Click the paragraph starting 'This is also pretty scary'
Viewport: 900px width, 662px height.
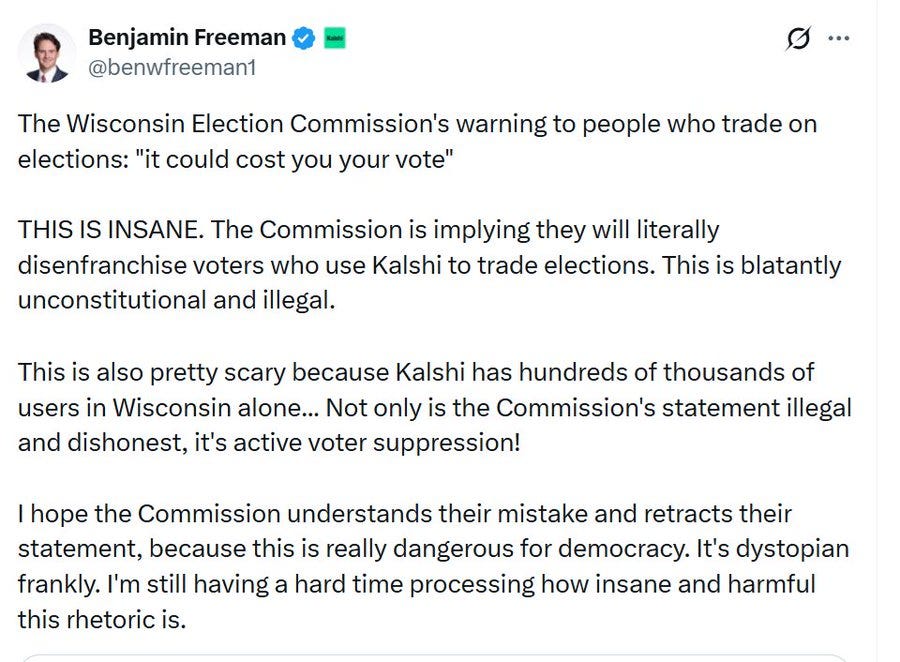coord(435,407)
